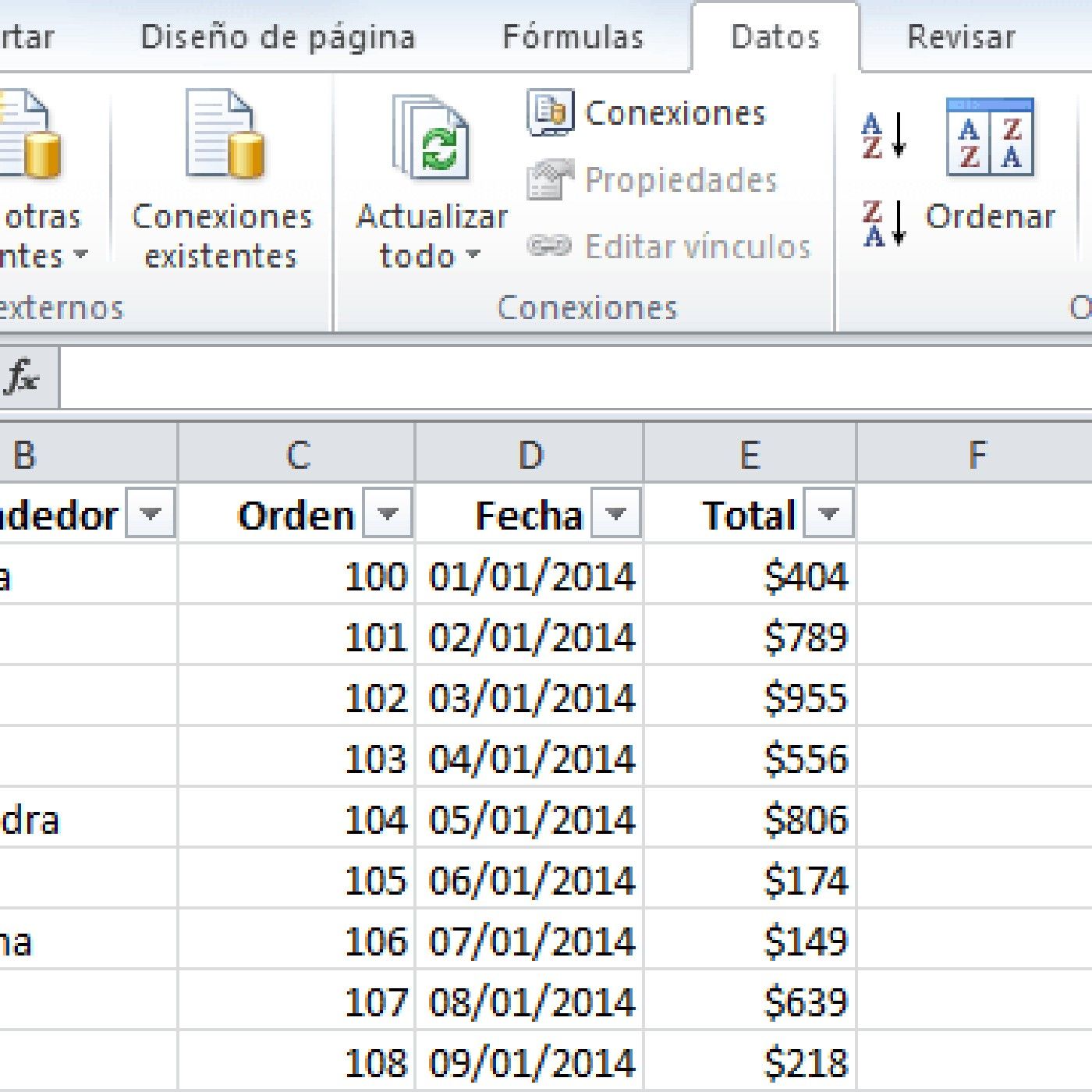The image size is (1092, 1092).
Task: Open the Total column filter dropdown
Action: pos(829,513)
